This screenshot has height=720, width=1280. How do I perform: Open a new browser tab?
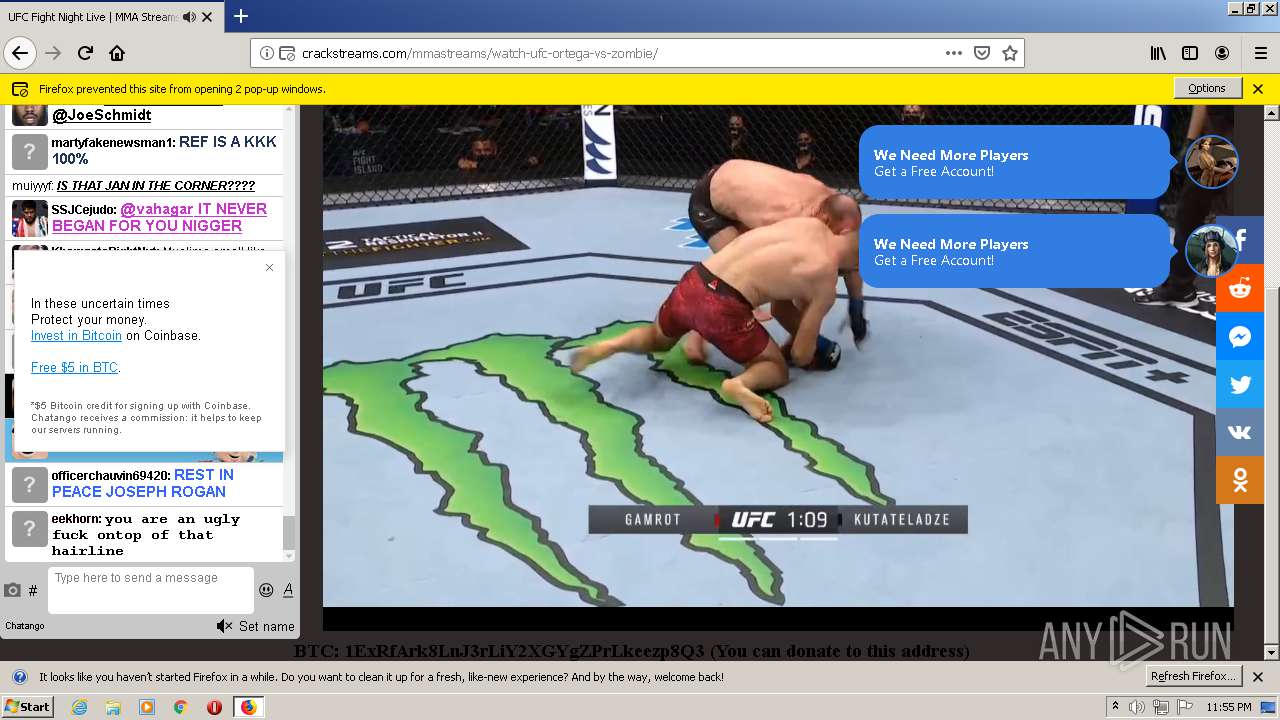tap(241, 16)
